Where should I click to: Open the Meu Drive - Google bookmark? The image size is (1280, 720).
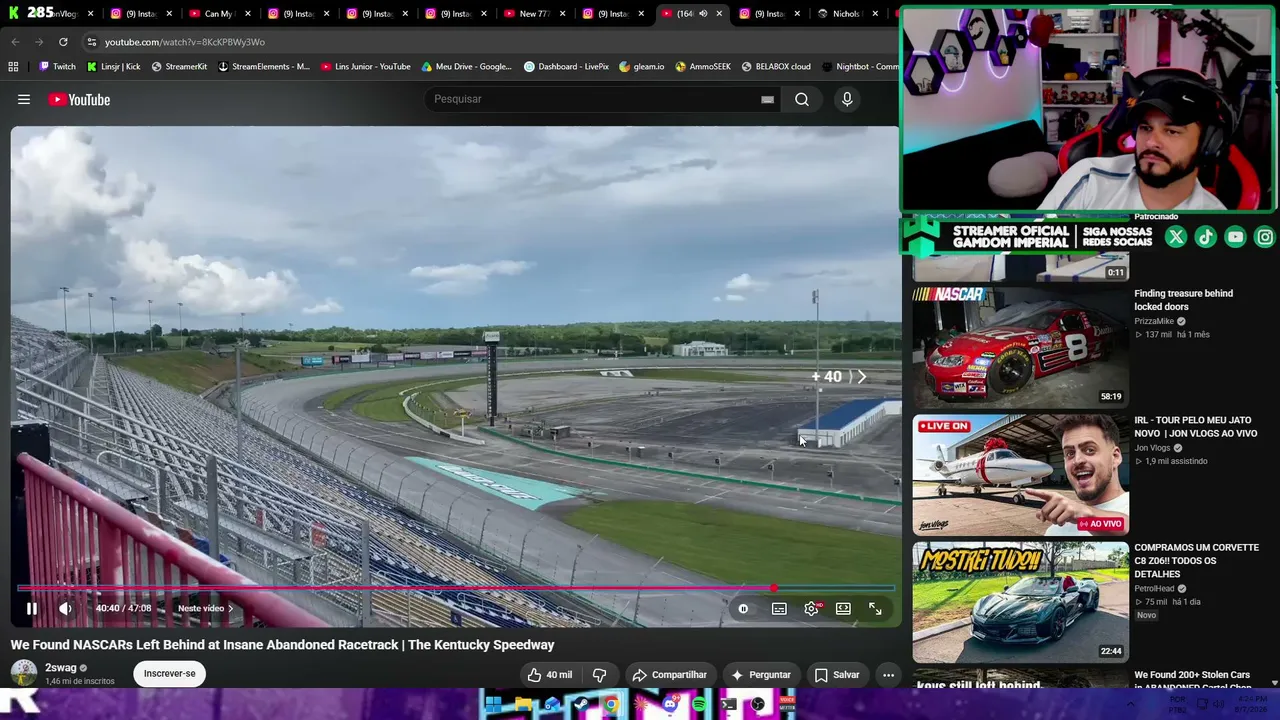pos(466,67)
